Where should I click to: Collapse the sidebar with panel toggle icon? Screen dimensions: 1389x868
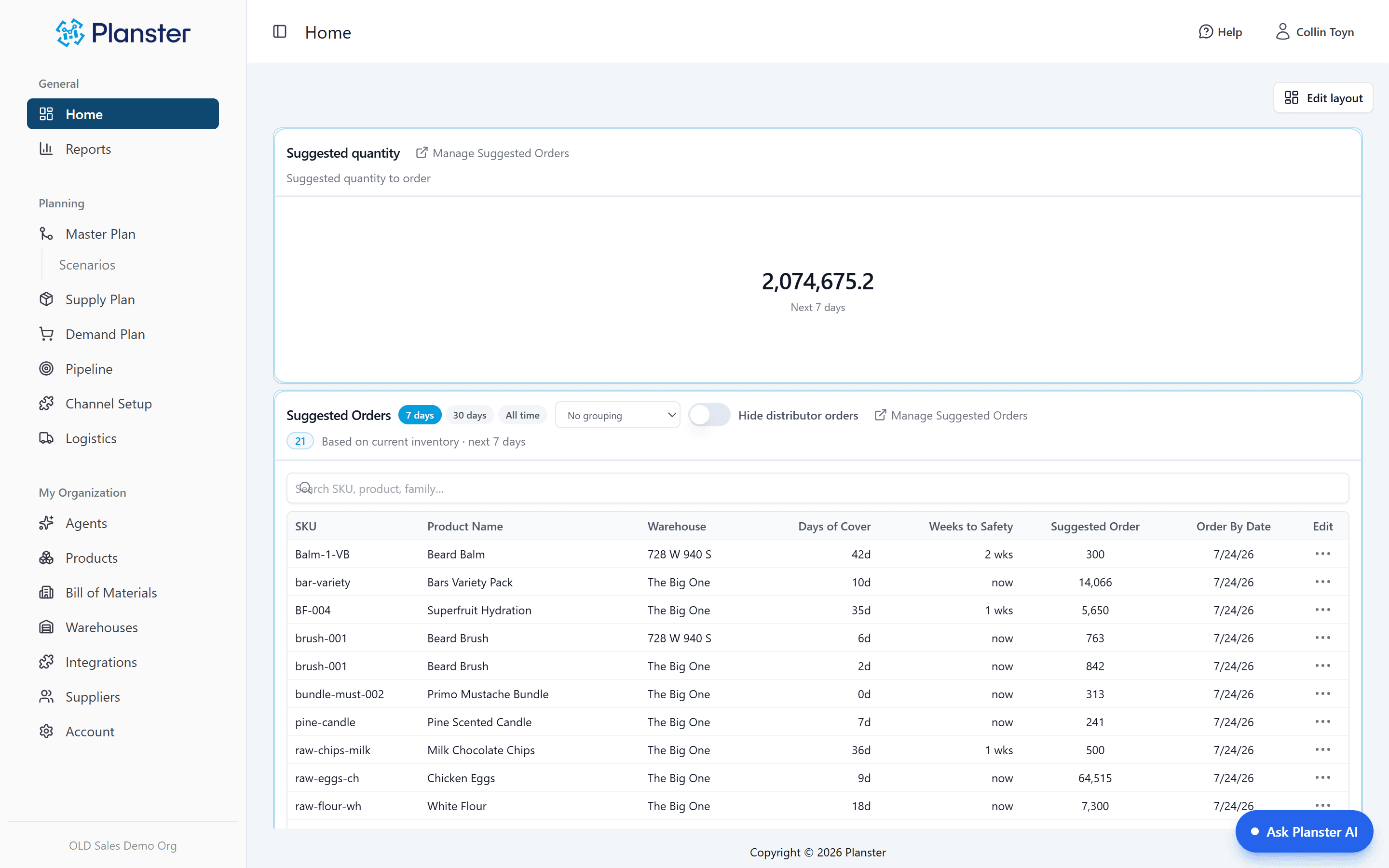click(280, 31)
